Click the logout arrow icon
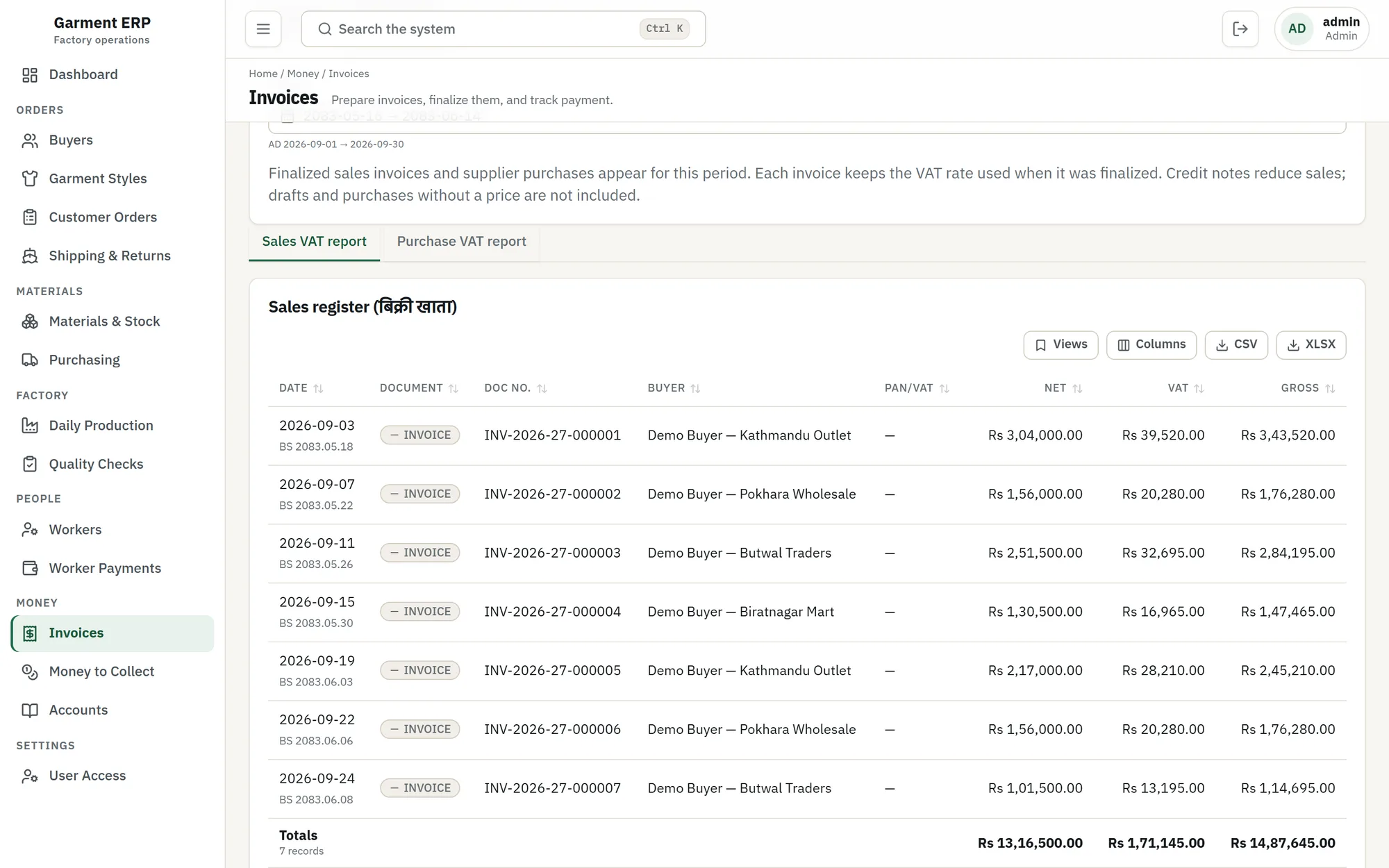 [1240, 29]
